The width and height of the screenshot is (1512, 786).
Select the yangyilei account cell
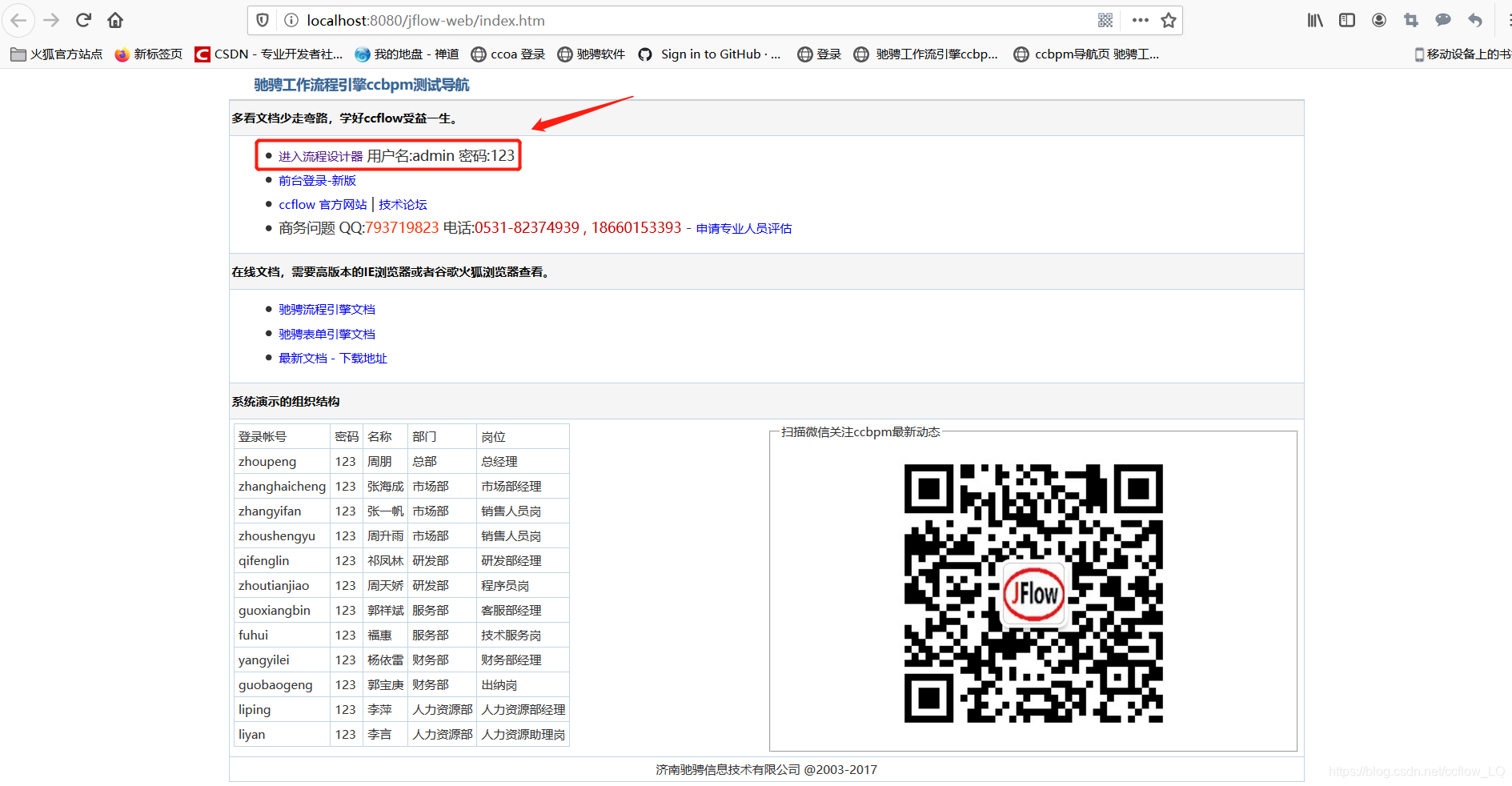click(x=283, y=660)
